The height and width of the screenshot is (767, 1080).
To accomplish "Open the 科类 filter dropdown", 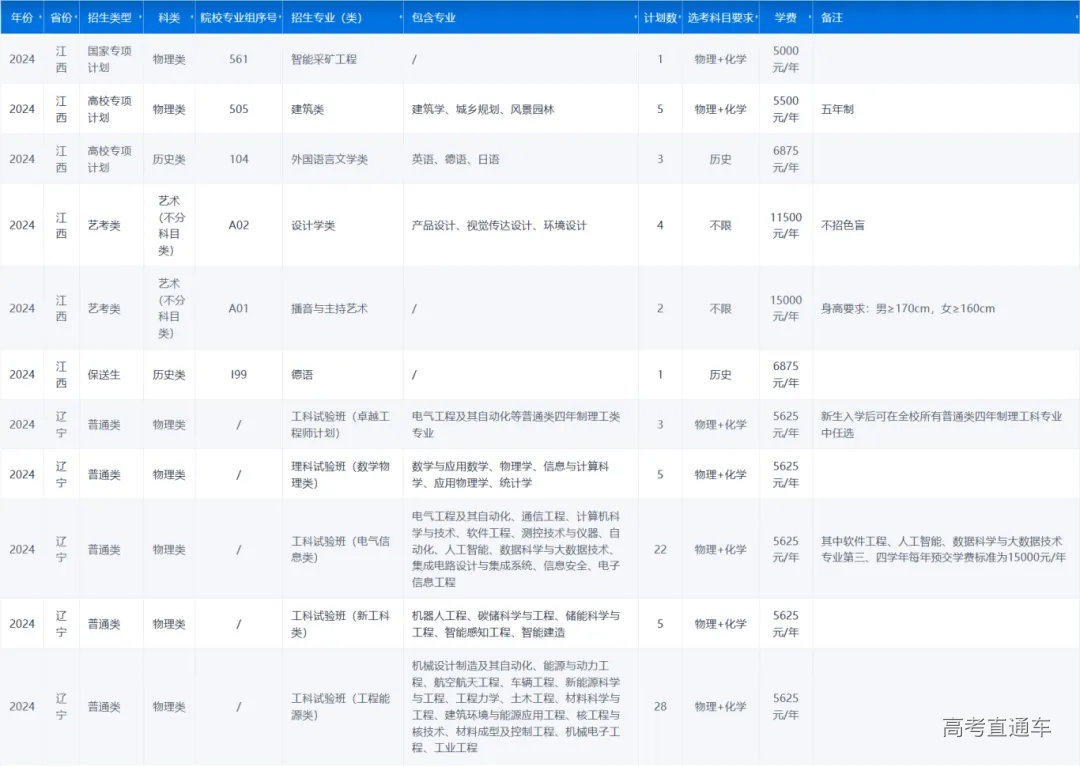I will tap(192, 17).
